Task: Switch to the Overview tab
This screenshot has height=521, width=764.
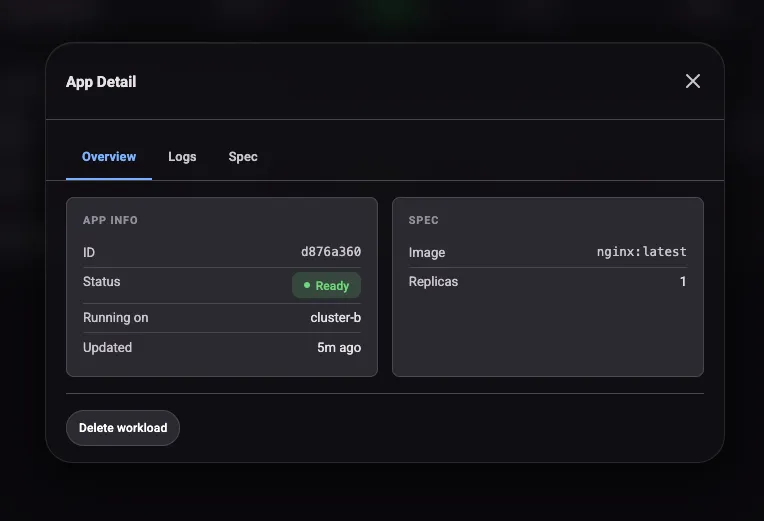Action: (x=109, y=157)
